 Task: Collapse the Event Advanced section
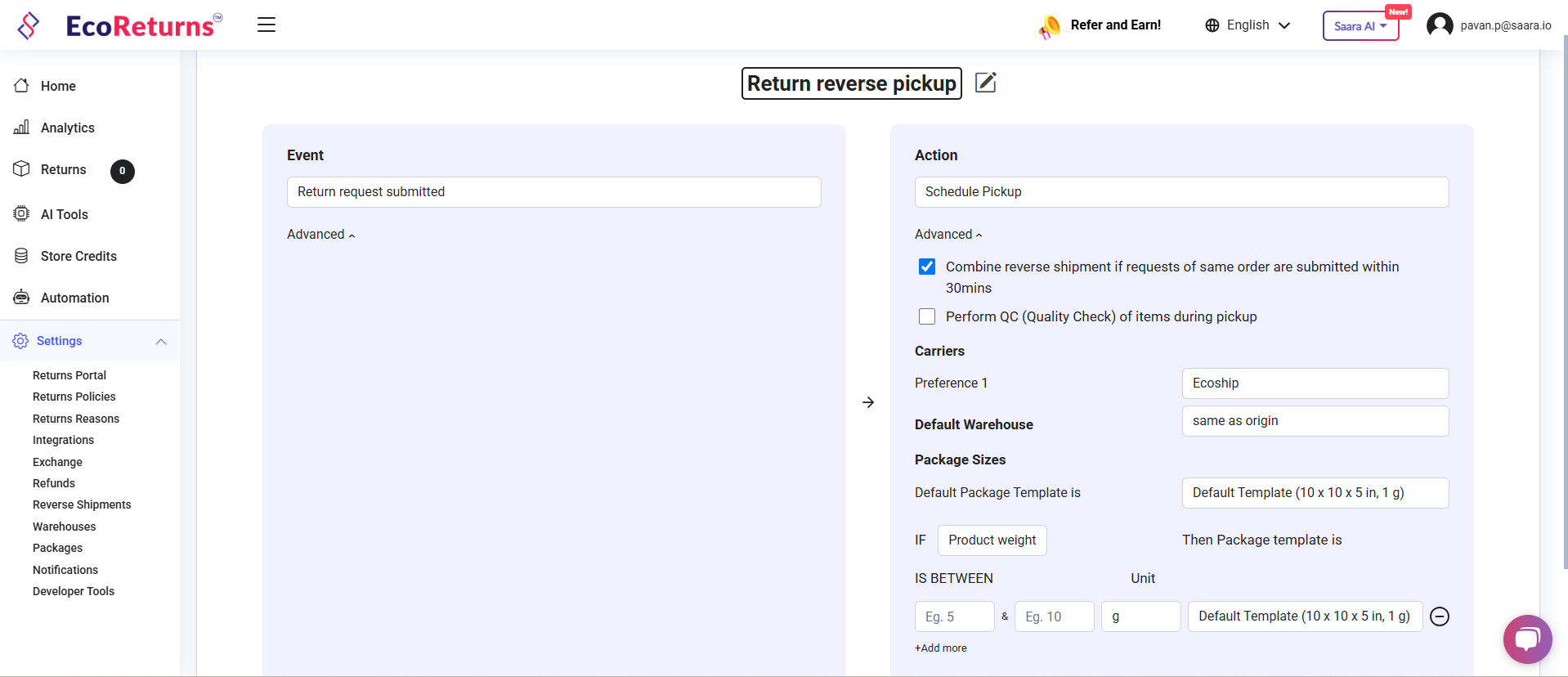(x=320, y=235)
